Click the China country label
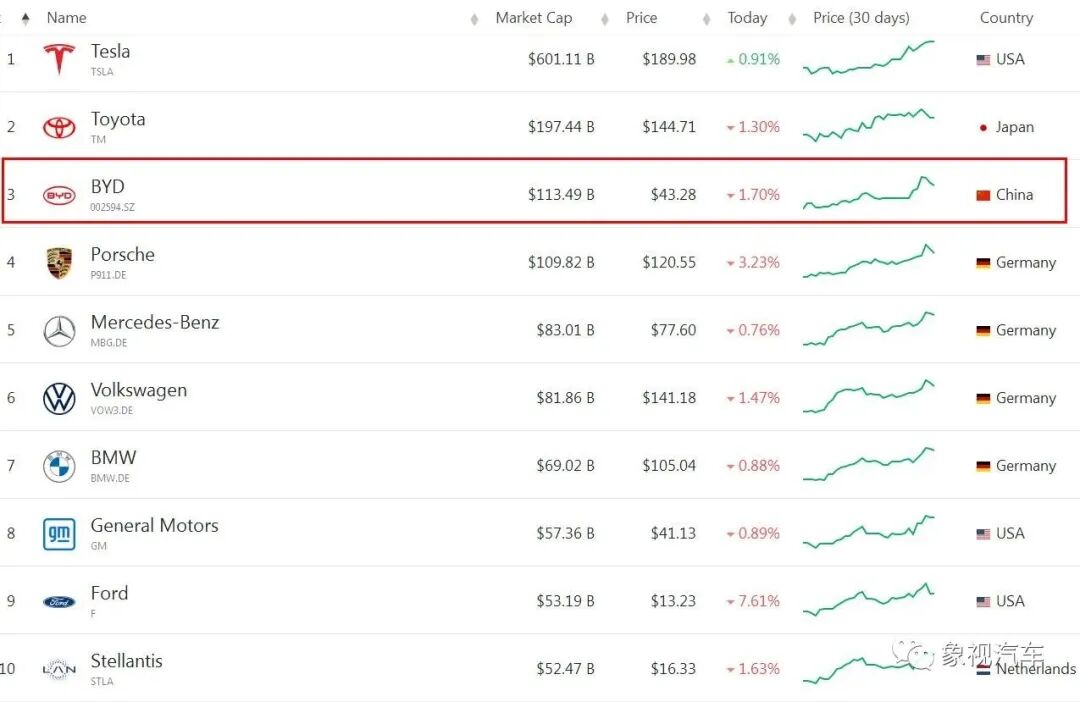 coord(1014,196)
